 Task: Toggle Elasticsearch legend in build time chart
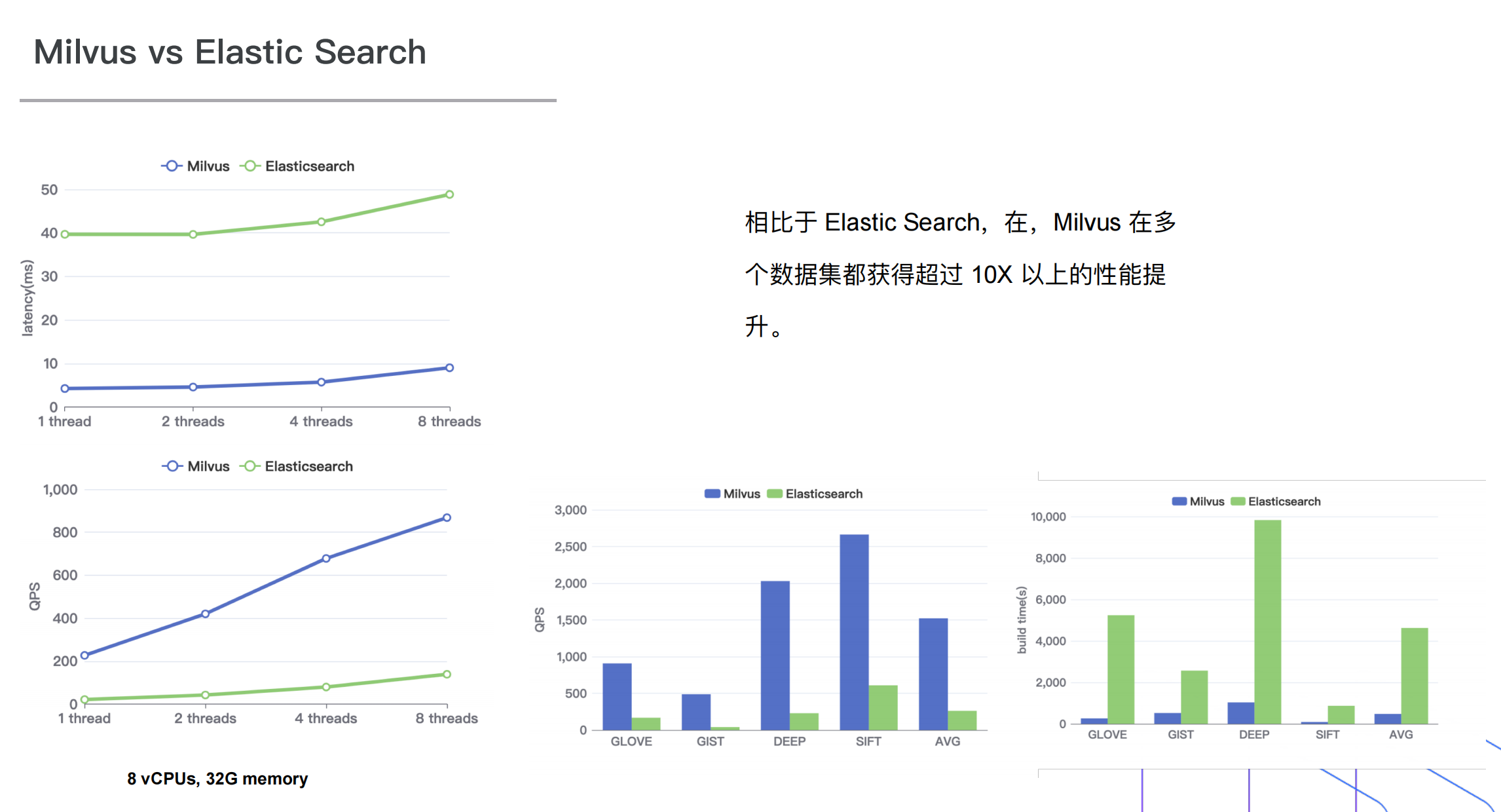1276,502
